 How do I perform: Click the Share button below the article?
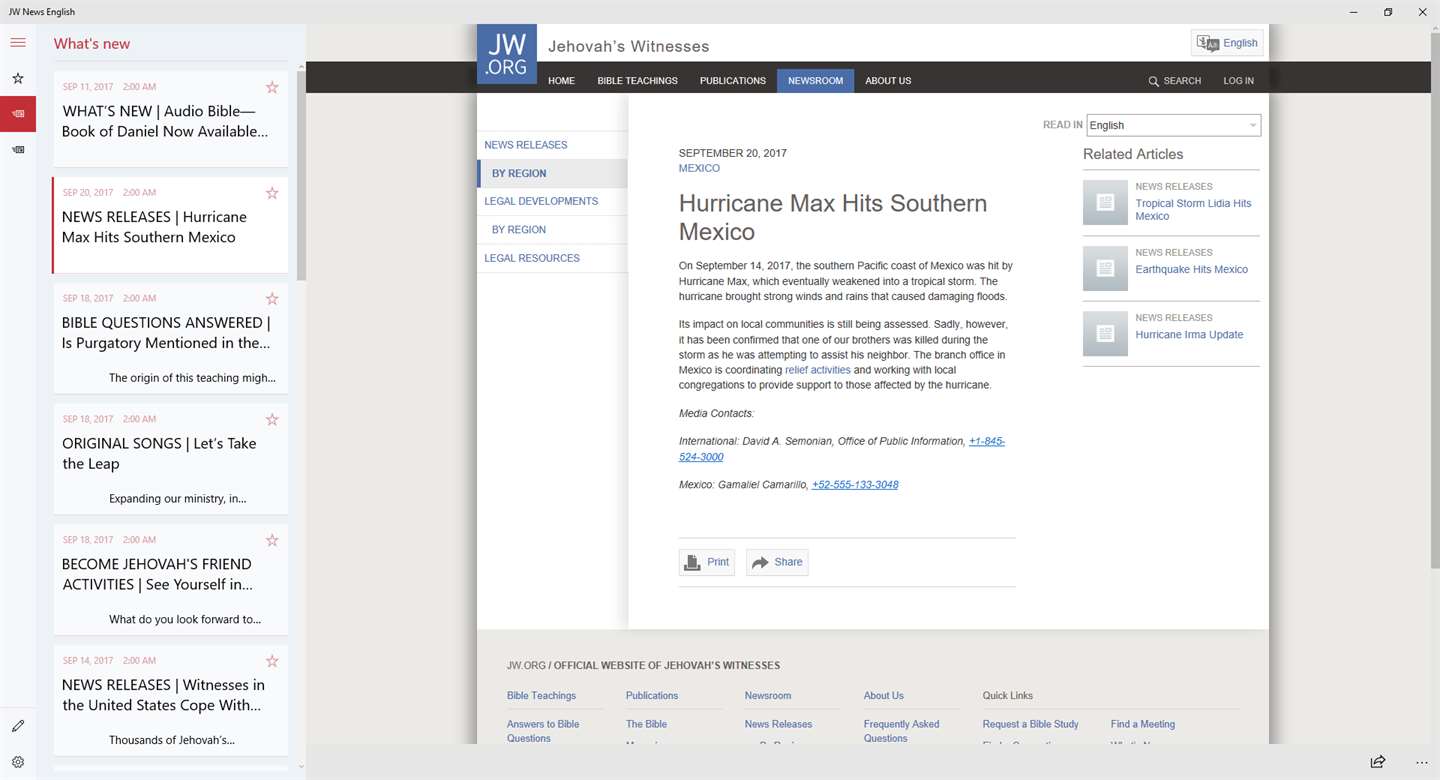click(777, 562)
